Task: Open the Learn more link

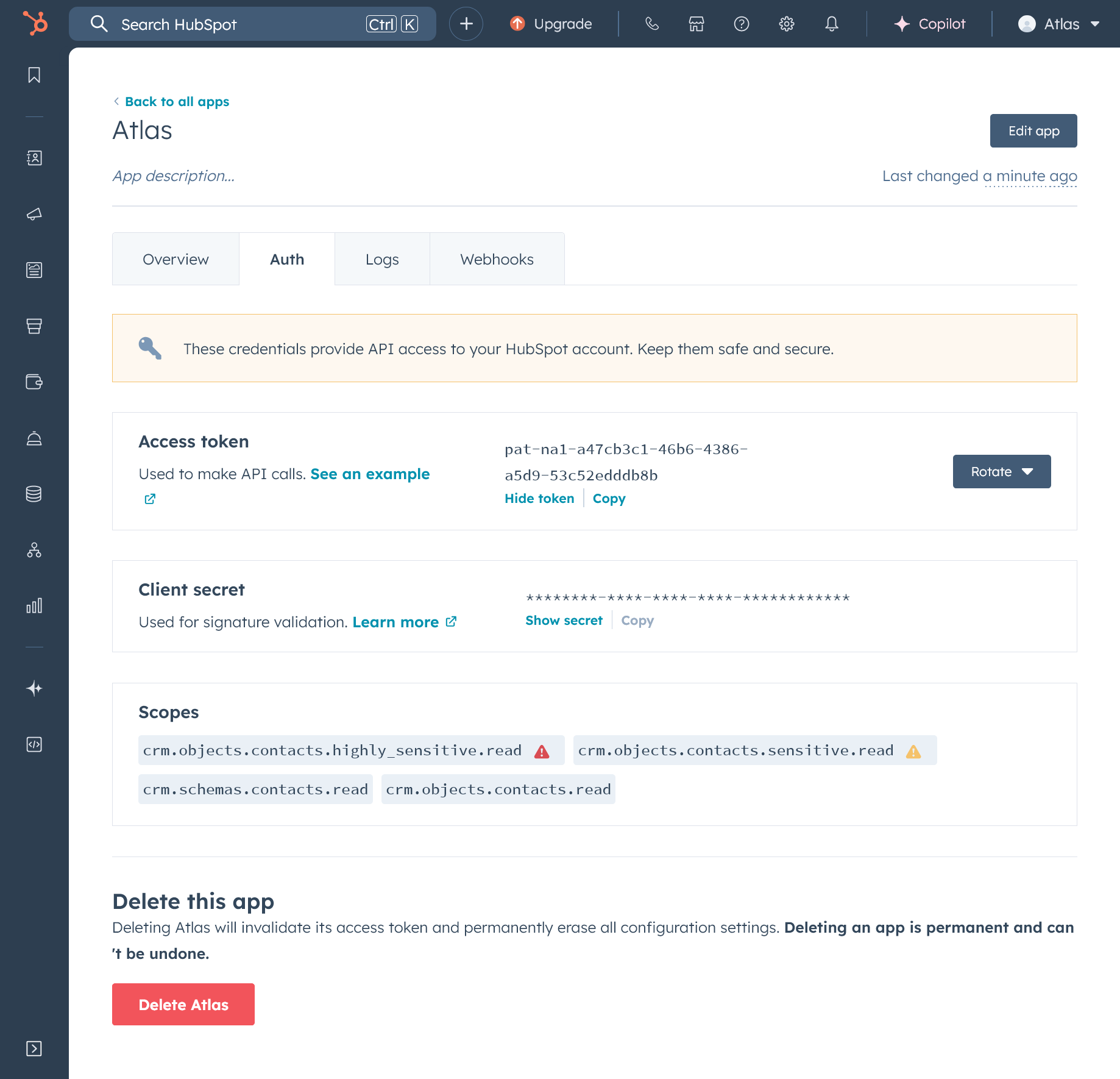Action: (405, 622)
